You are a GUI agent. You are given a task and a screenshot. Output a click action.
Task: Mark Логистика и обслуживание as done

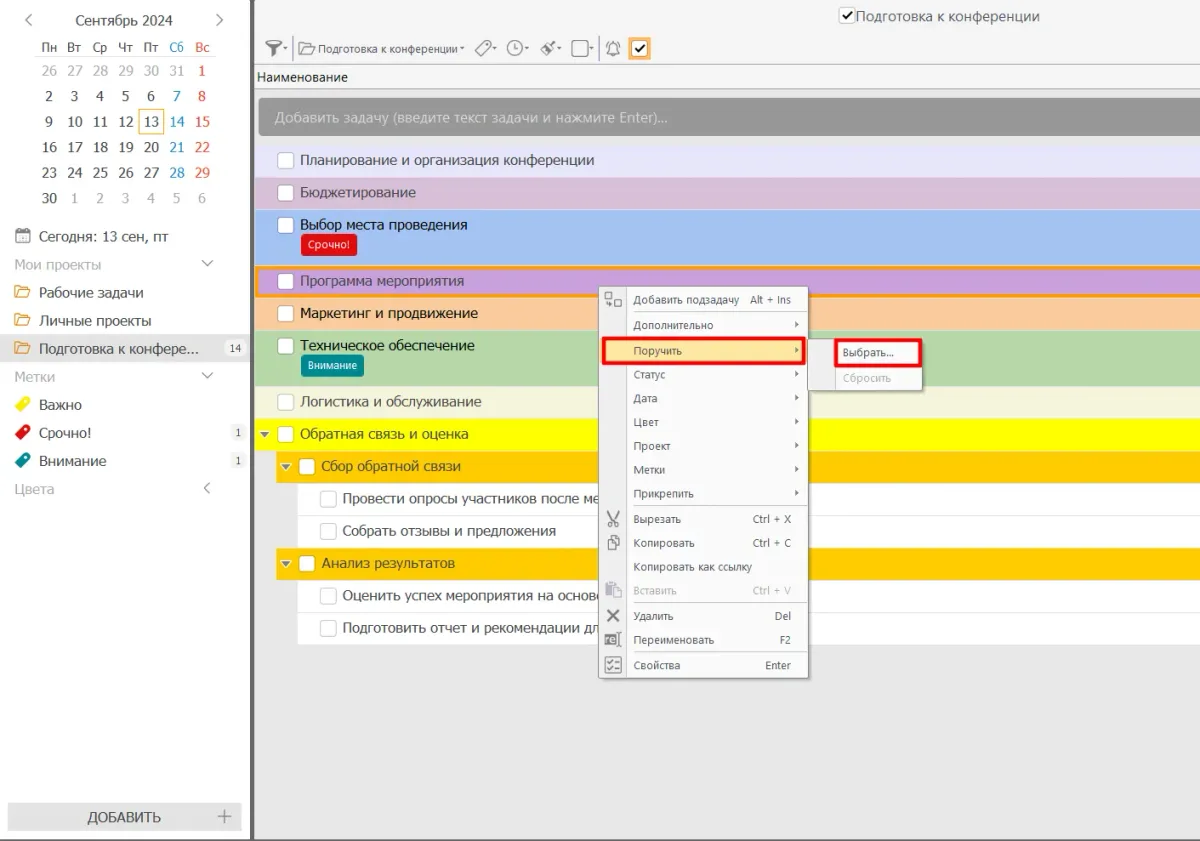pos(286,402)
